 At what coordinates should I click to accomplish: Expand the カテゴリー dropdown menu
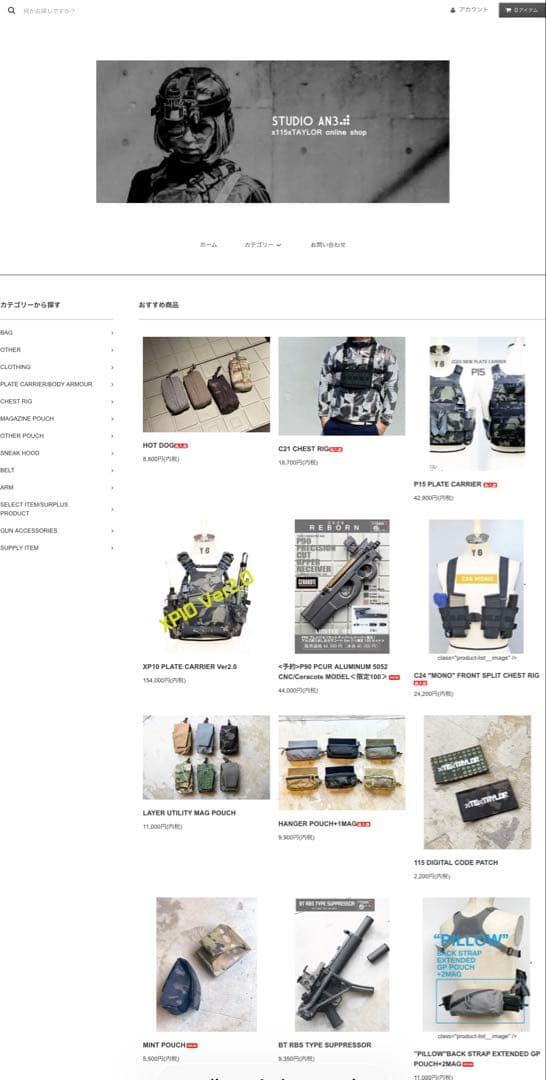click(x=262, y=245)
